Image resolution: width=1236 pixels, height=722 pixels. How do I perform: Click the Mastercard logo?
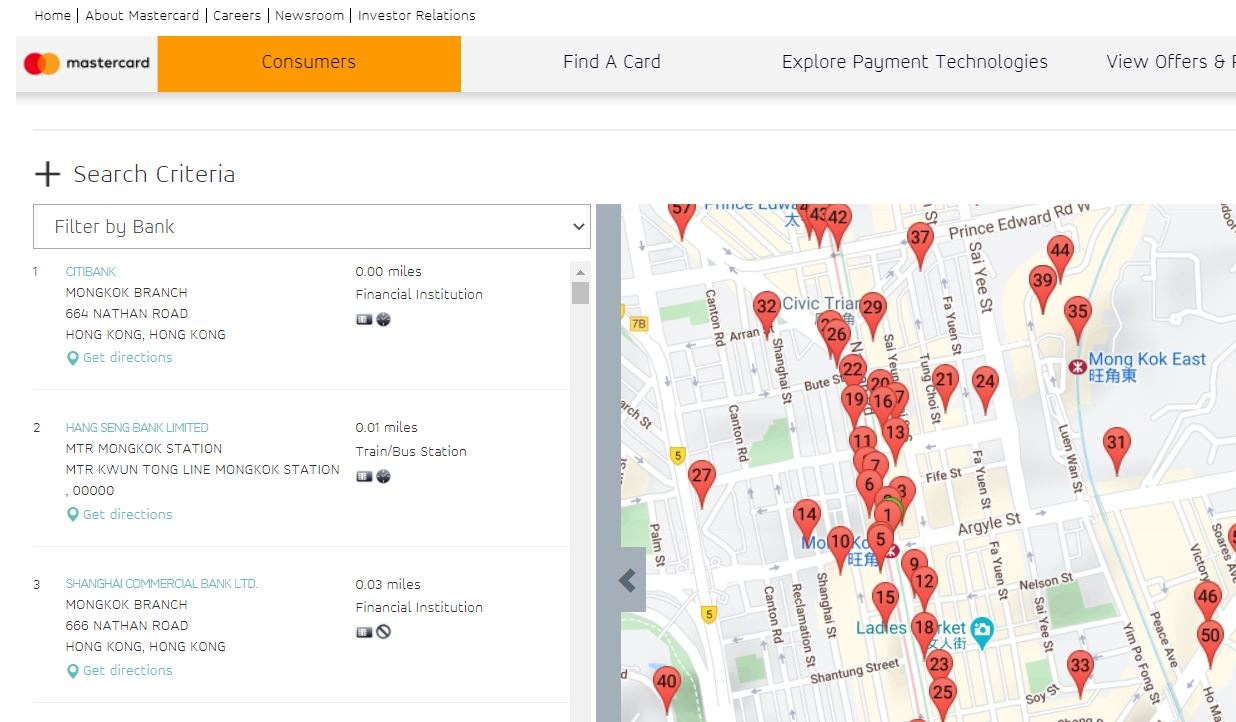coord(87,63)
